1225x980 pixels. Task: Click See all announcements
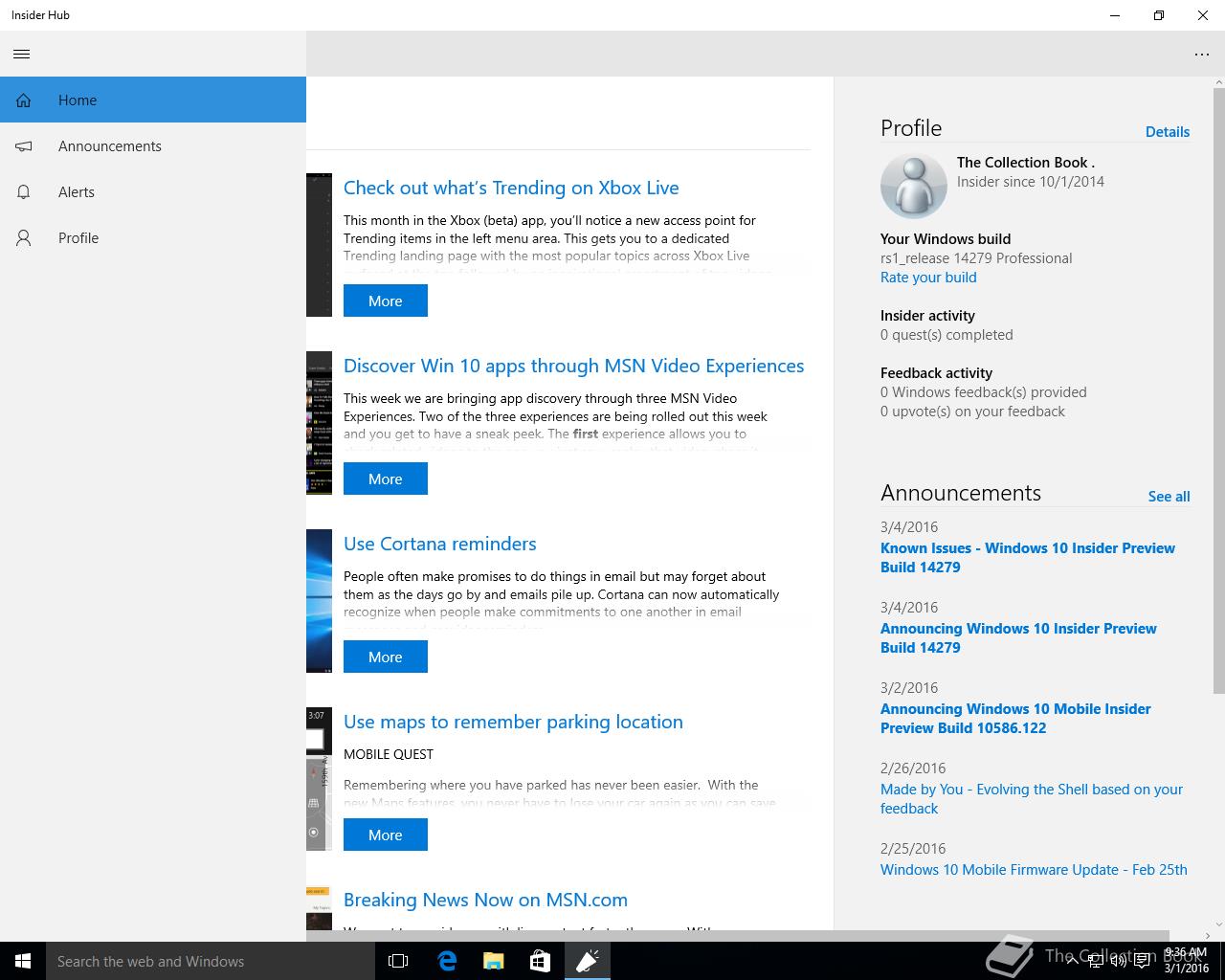[x=1169, y=497]
